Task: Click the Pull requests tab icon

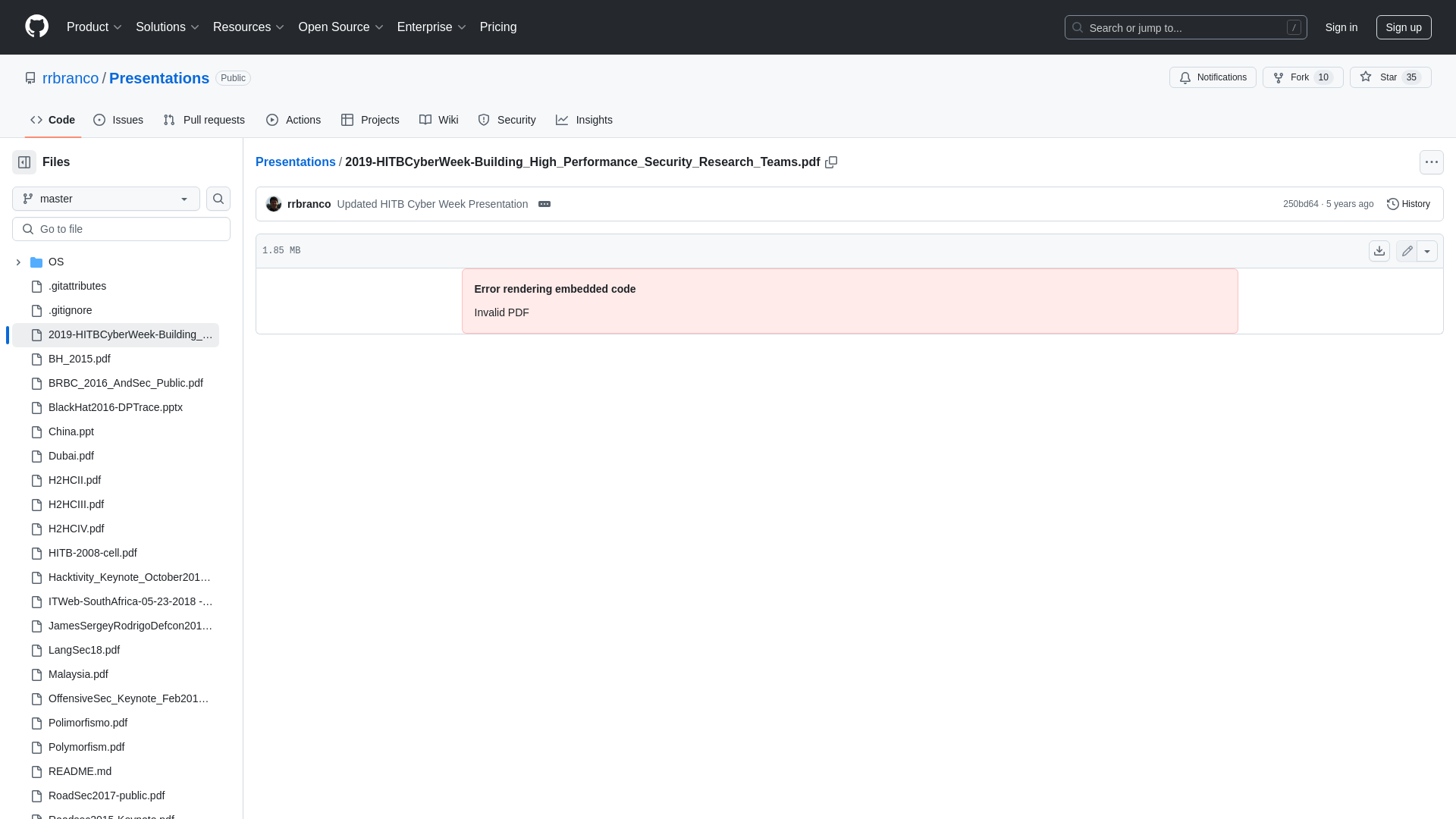Action: [x=170, y=120]
